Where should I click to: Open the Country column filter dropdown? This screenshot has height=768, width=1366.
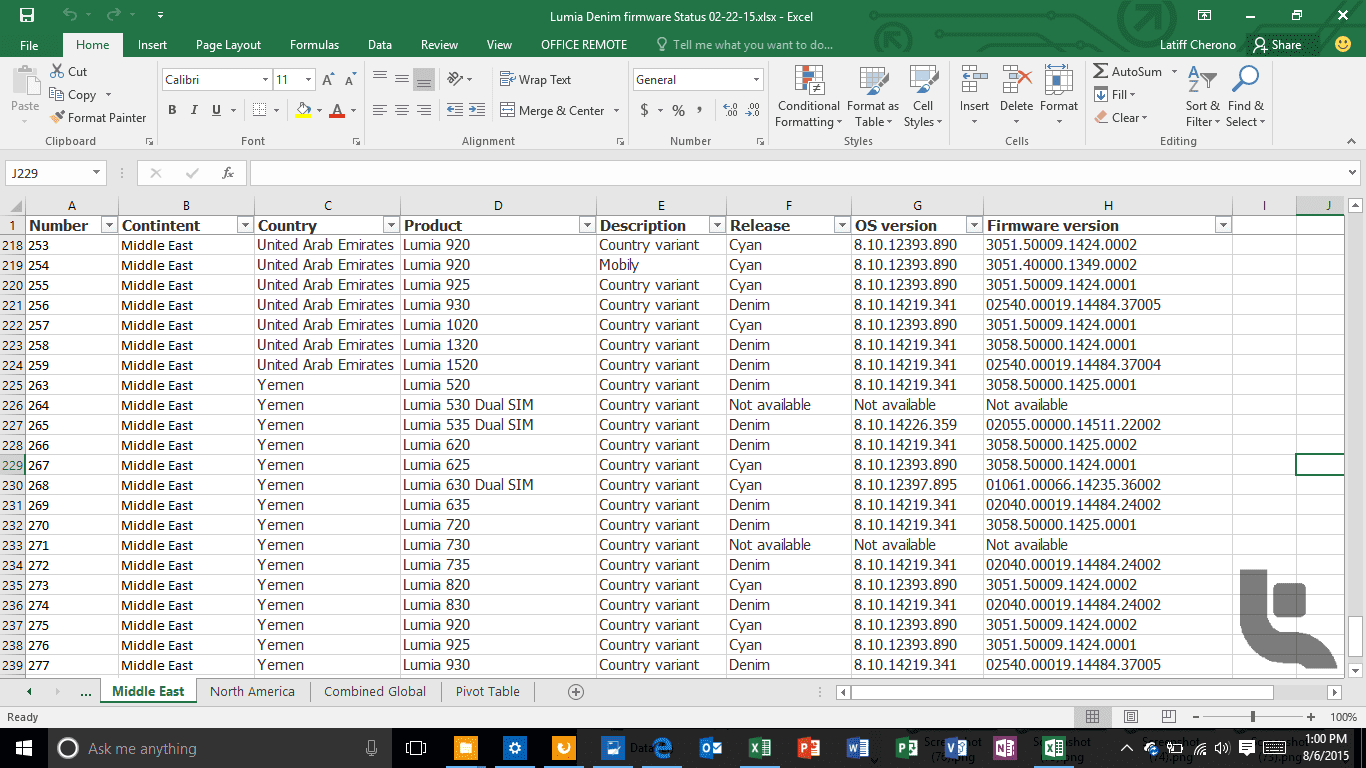[x=391, y=226]
